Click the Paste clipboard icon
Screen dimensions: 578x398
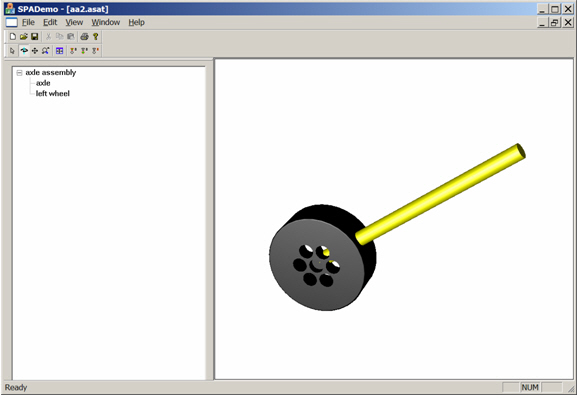(70, 36)
